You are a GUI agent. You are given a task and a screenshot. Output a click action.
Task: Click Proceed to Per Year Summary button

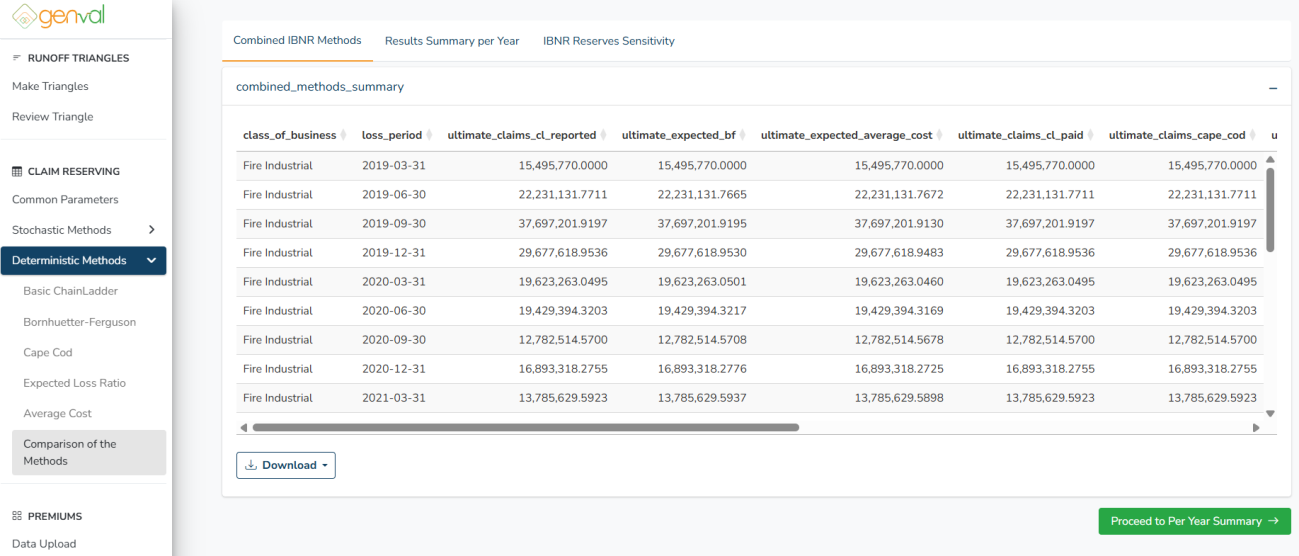click(1194, 521)
